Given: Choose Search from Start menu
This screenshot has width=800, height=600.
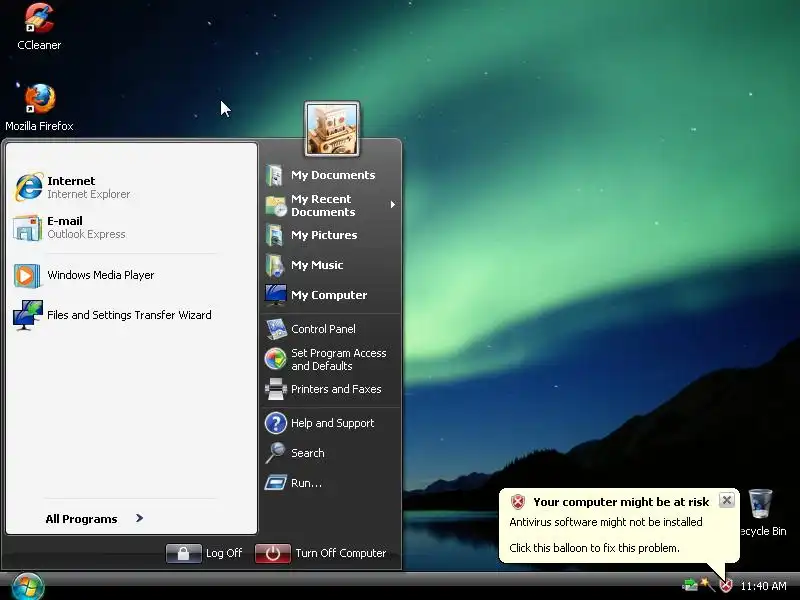Looking at the screenshot, I should tap(331, 453).
